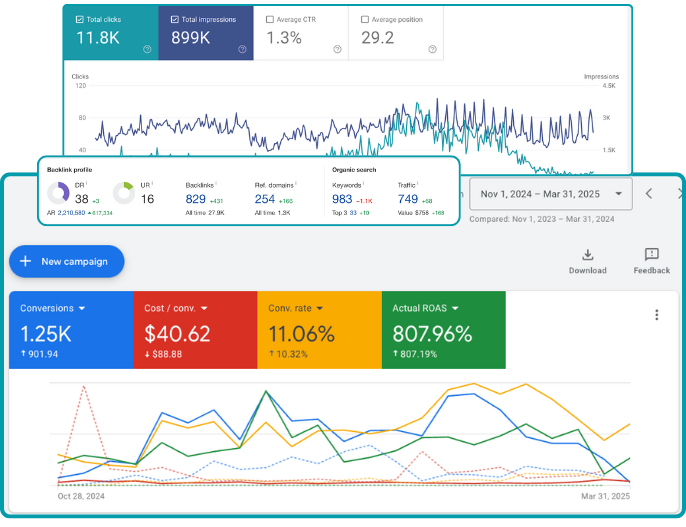Enable the Average position checkbox

point(365,19)
